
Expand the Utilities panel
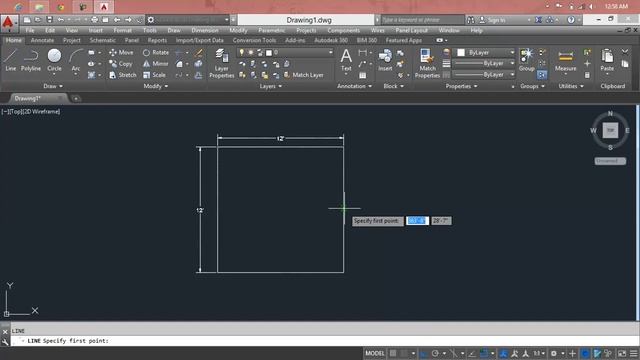(571, 86)
